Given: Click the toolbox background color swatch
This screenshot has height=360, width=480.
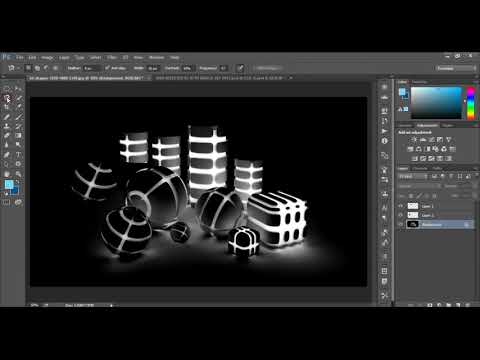Looking at the screenshot, I should (15, 190).
